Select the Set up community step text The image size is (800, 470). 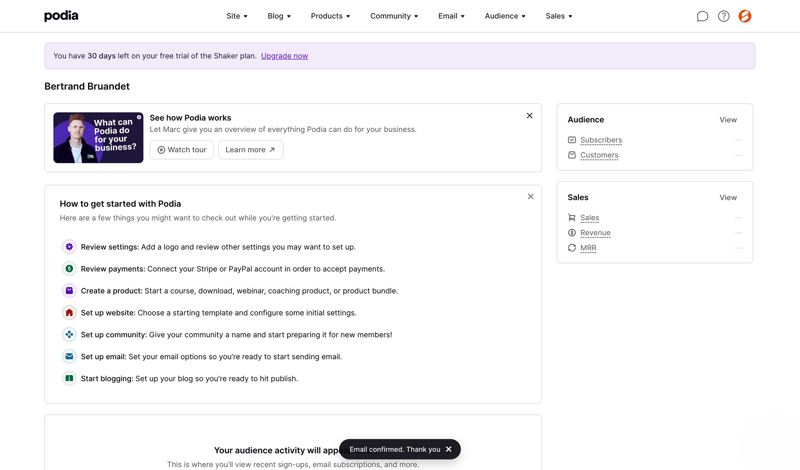pyautogui.click(x=236, y=335)
